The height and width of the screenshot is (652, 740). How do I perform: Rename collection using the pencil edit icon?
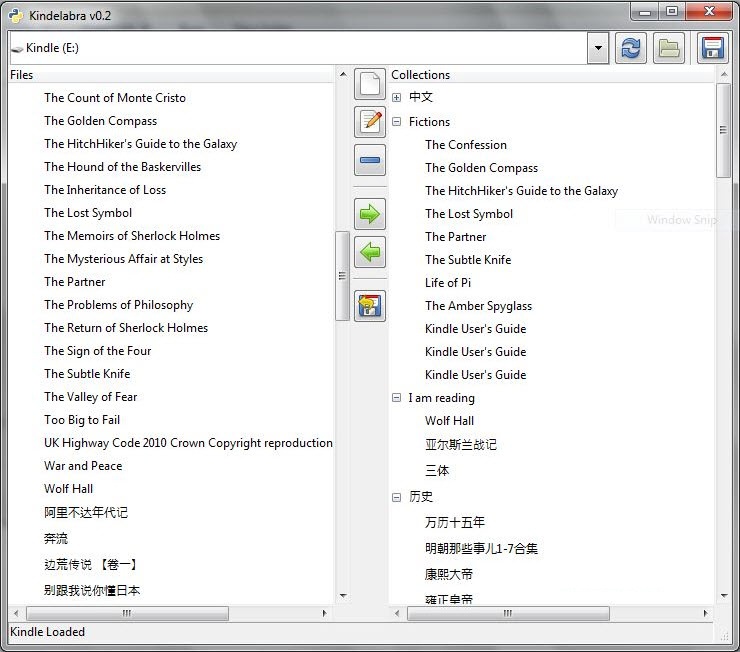pyautogui.click(x=370, y=122)
